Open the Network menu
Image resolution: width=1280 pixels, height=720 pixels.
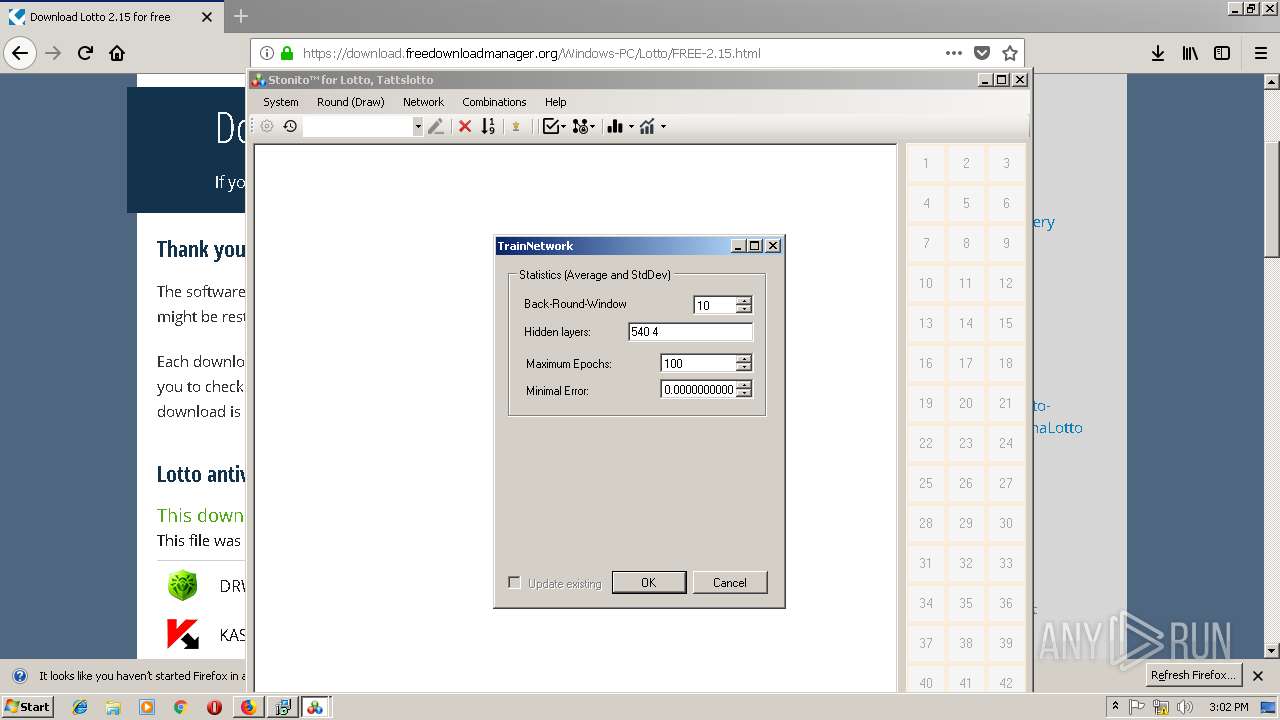[423, 102]
